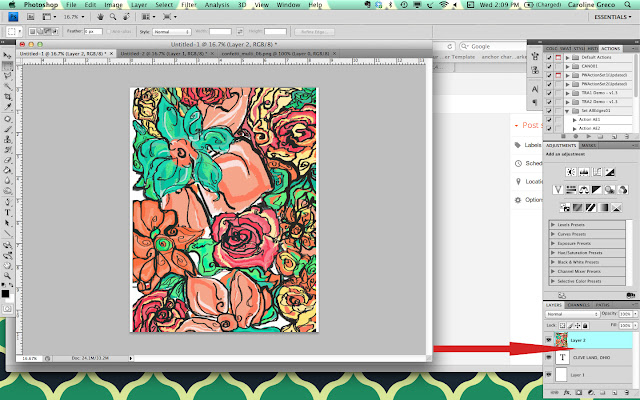This screenshot has width=640, height=400.
Task: Expand Levels Presets list
Action: point(553,225)
